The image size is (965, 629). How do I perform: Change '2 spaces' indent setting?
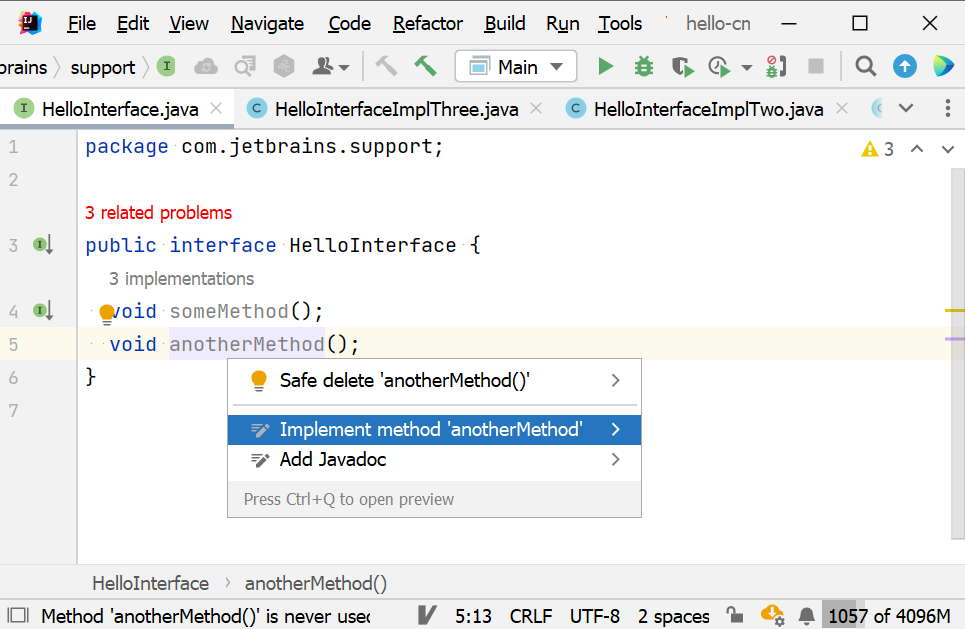point(673,616)
